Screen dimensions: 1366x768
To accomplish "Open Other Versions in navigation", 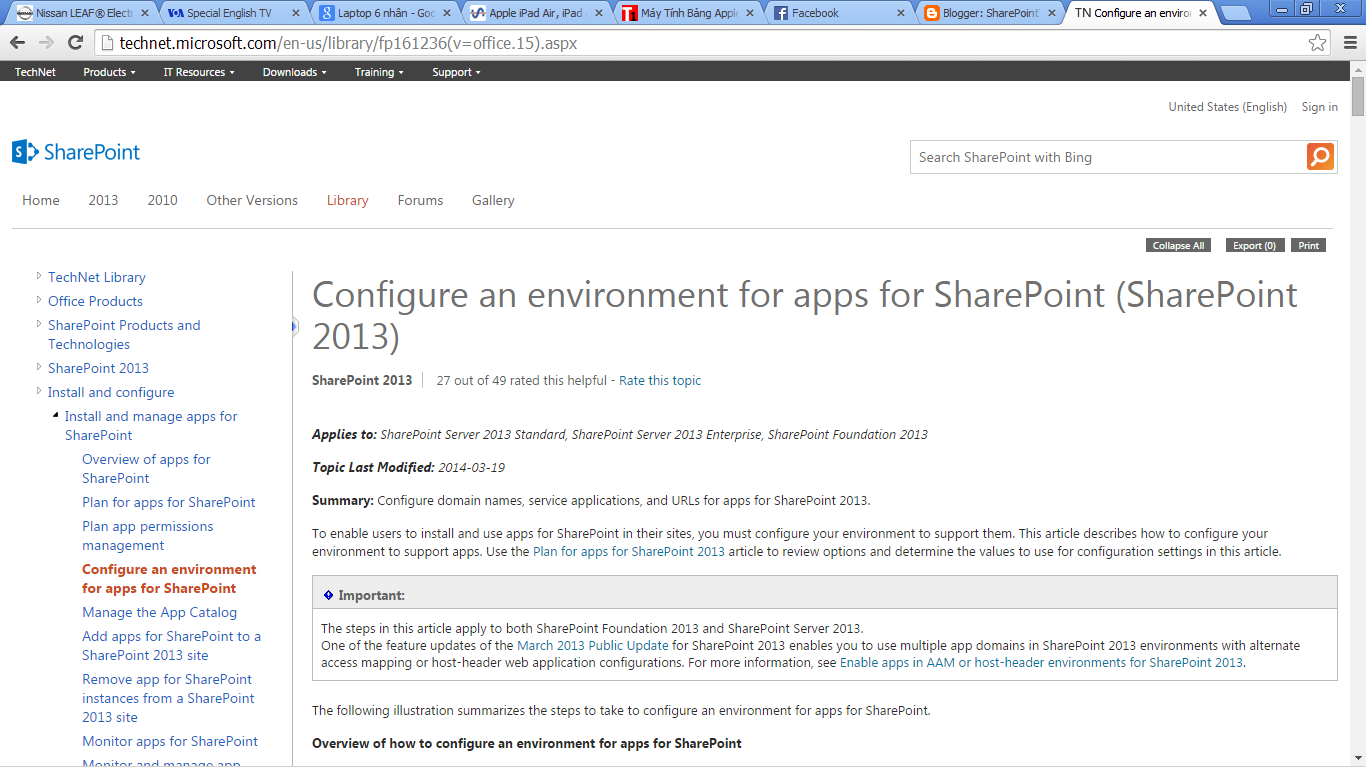I will [x=252, y=200].
